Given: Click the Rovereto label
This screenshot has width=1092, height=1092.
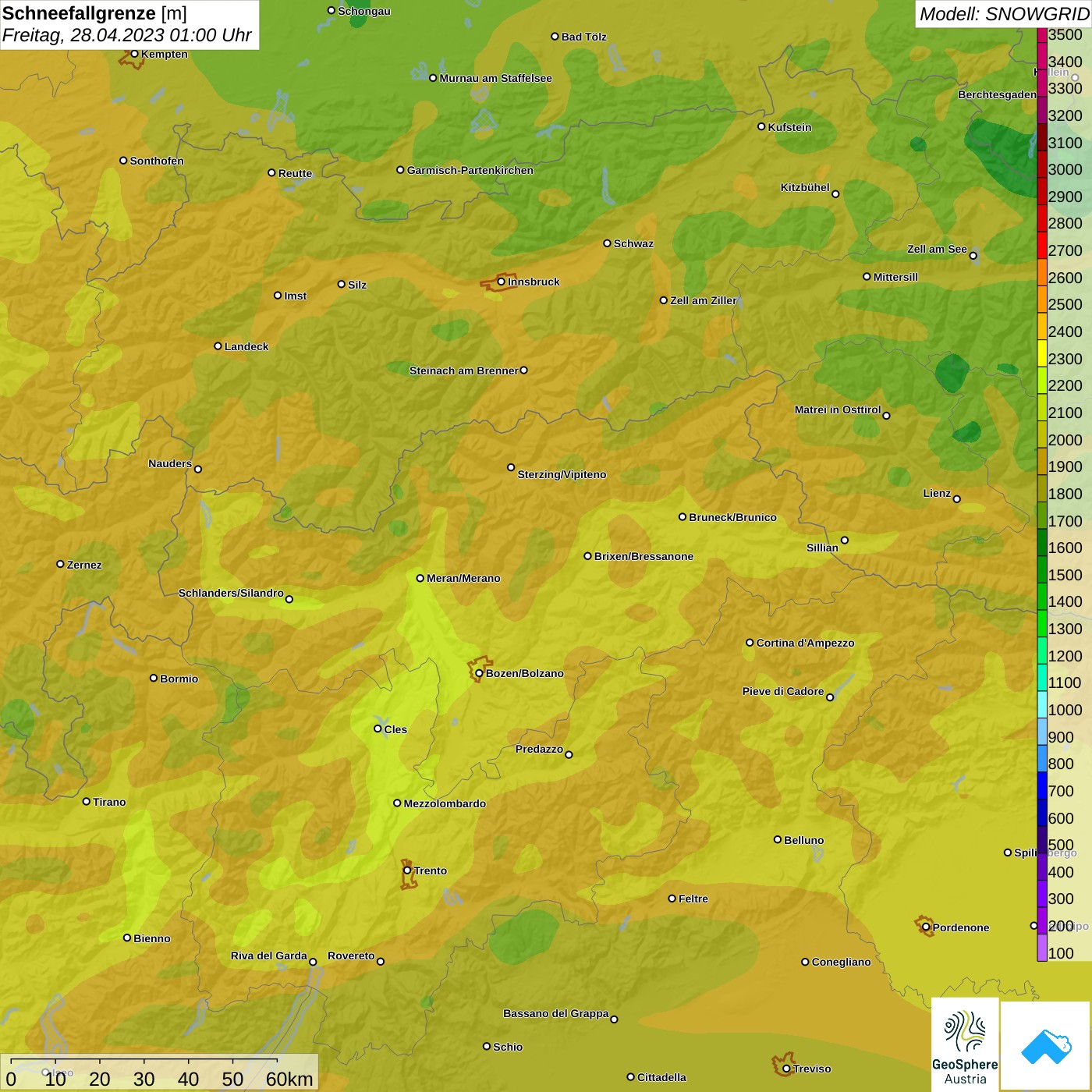Looking at the screenshot, I should click(x=351, y=955).
